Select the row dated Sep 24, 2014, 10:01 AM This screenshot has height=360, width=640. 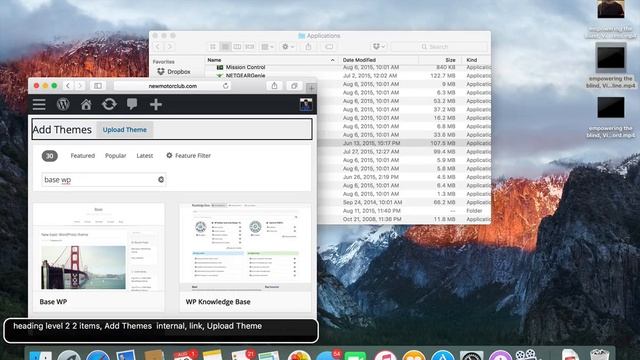click(x=404, y=202)
